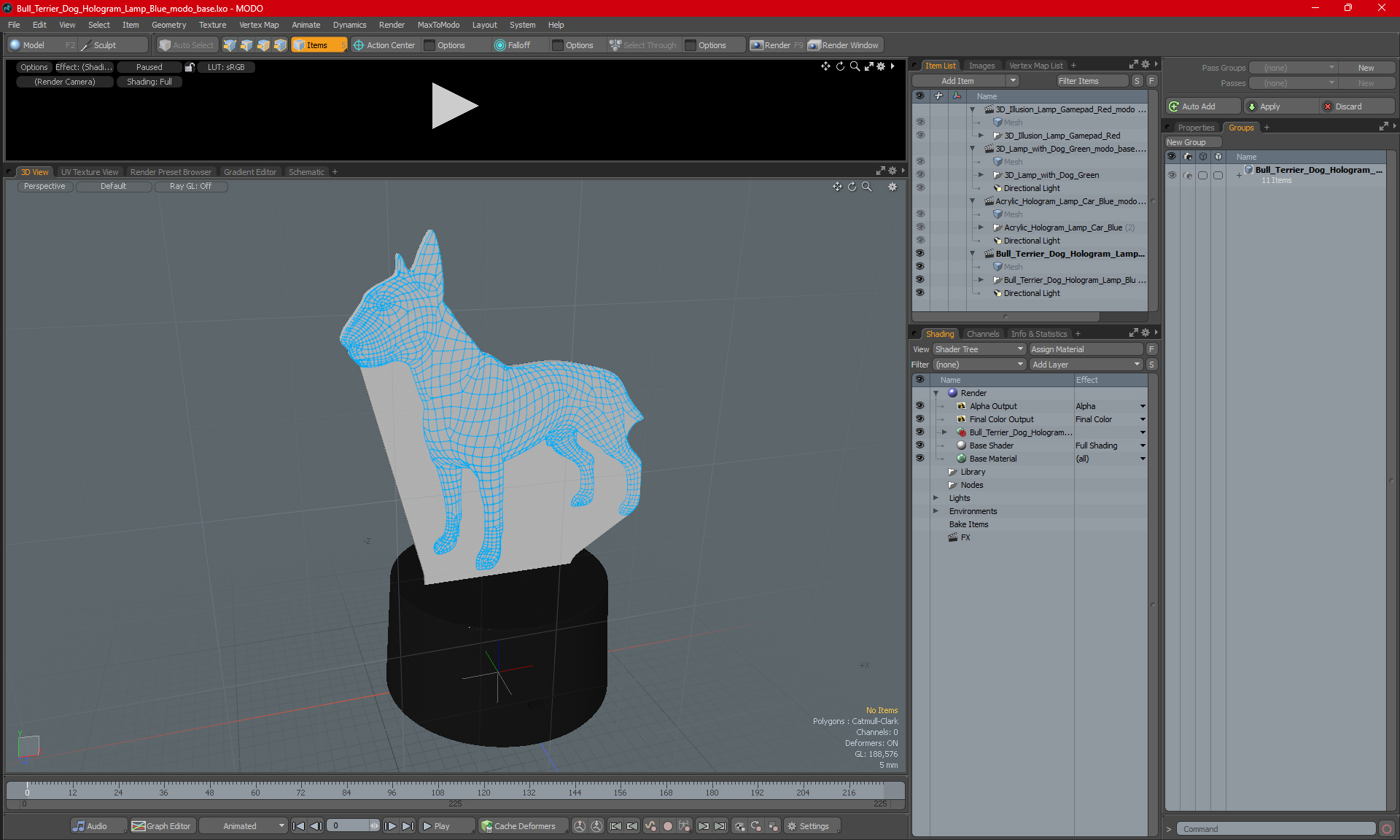Open the Render Window
1400x840 pixels.
pos(844,45)
